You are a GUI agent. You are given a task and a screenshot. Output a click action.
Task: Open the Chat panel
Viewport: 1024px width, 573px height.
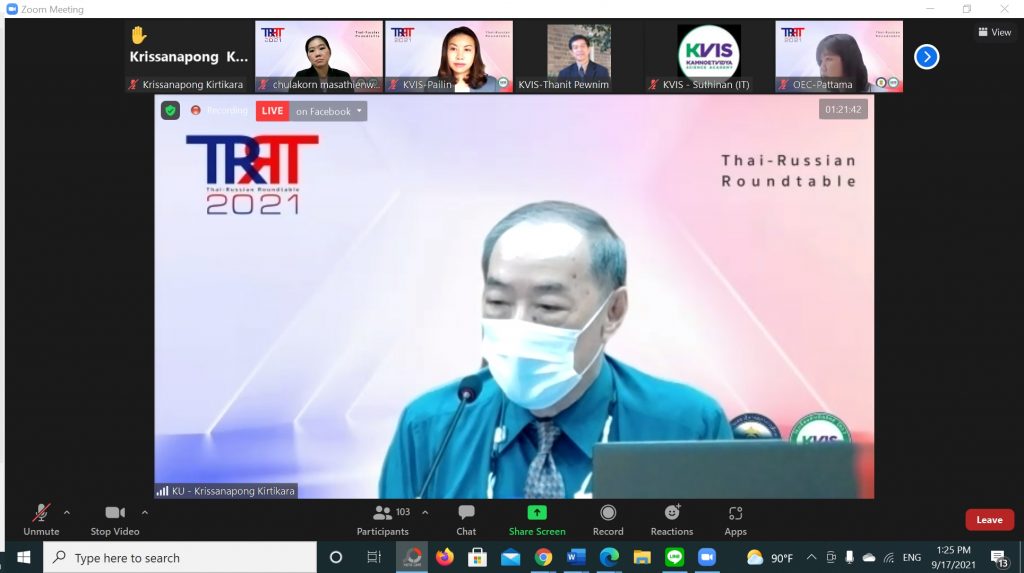tap(466, 520)
